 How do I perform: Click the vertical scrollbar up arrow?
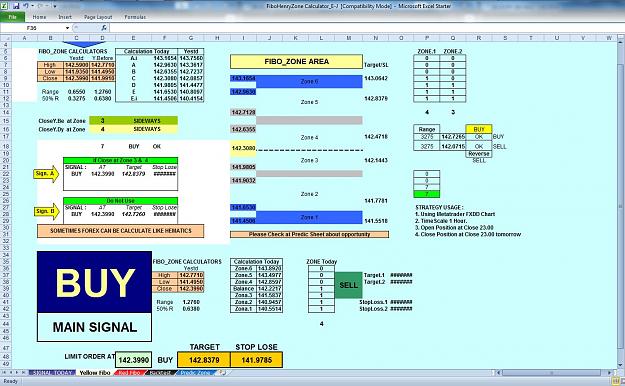[621, 41]
